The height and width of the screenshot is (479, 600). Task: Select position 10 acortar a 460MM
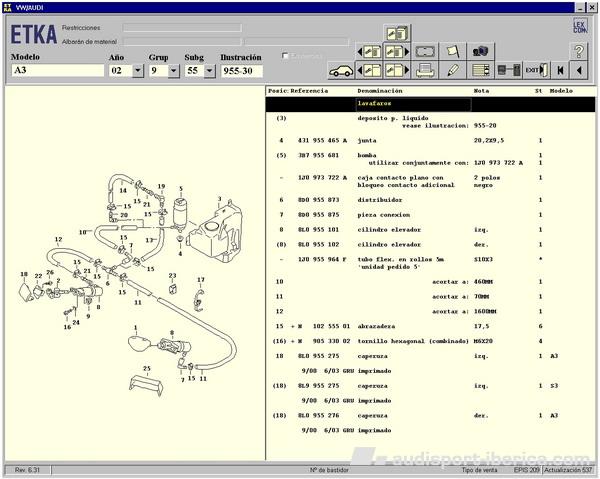tap(430, 282)
